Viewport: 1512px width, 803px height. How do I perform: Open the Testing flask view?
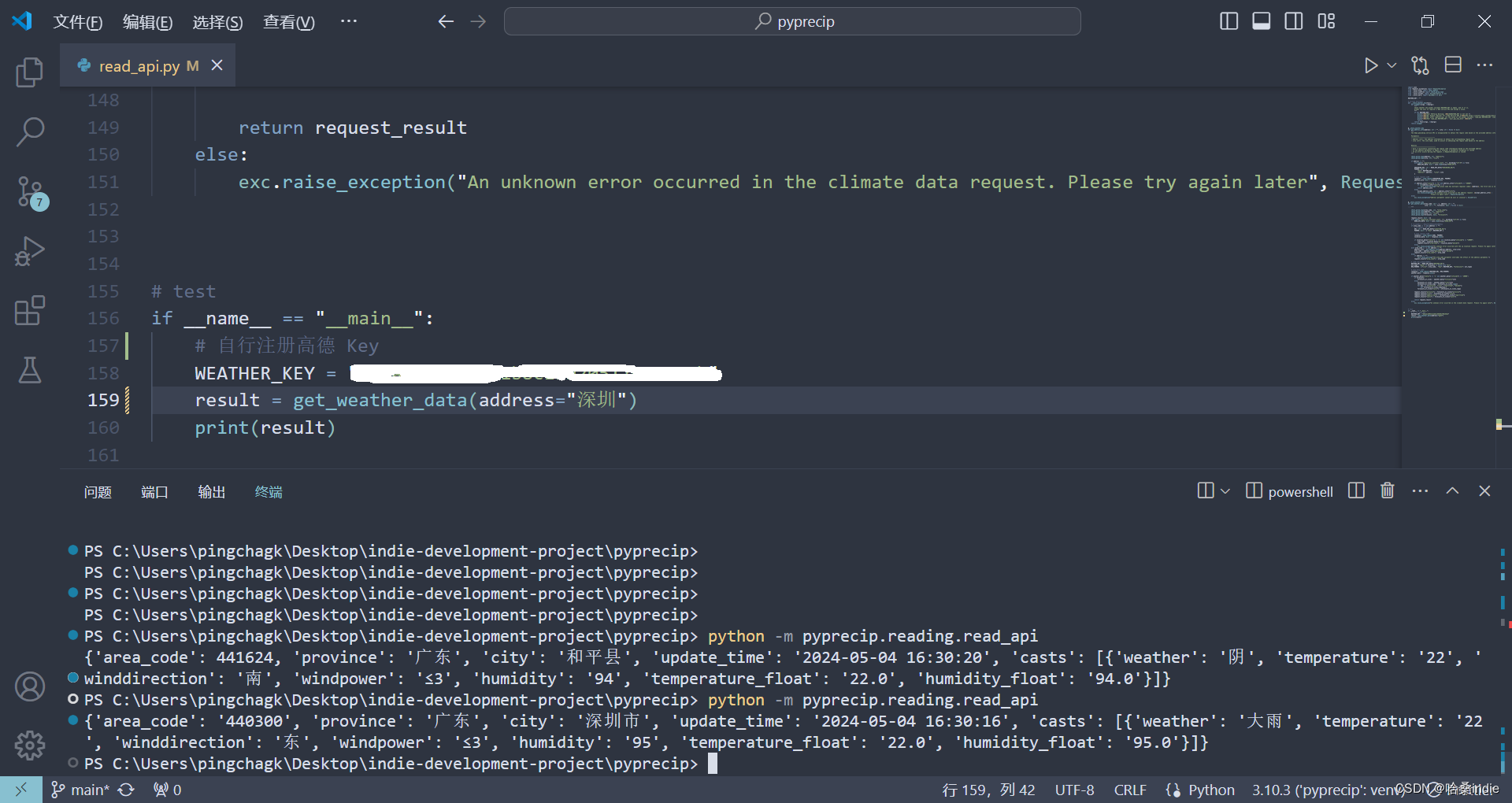(x=30, y=370)
